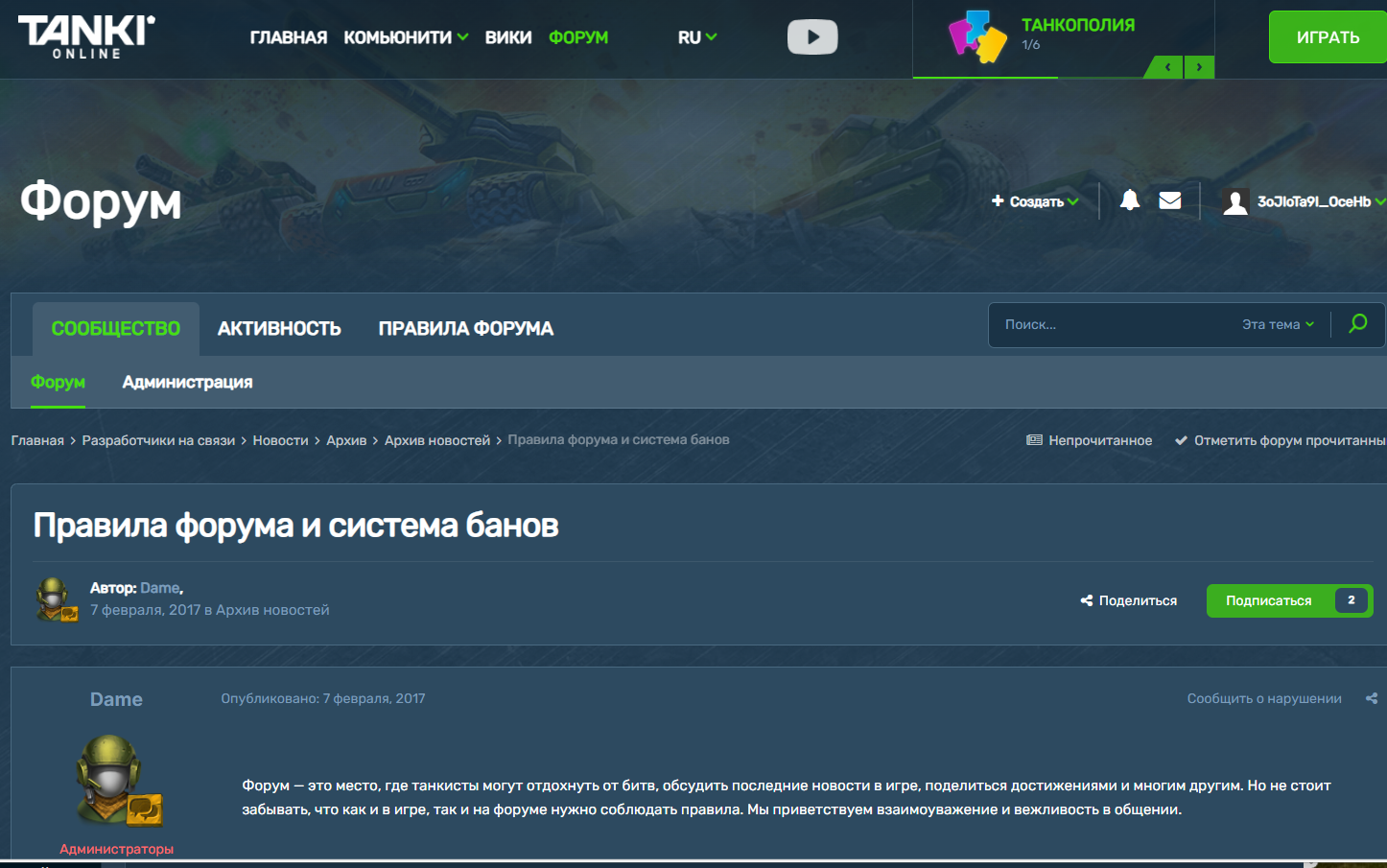The image size is (1387, 868).
Task: Change search scope Эта тема dropdown
Action: (1278, 324)
